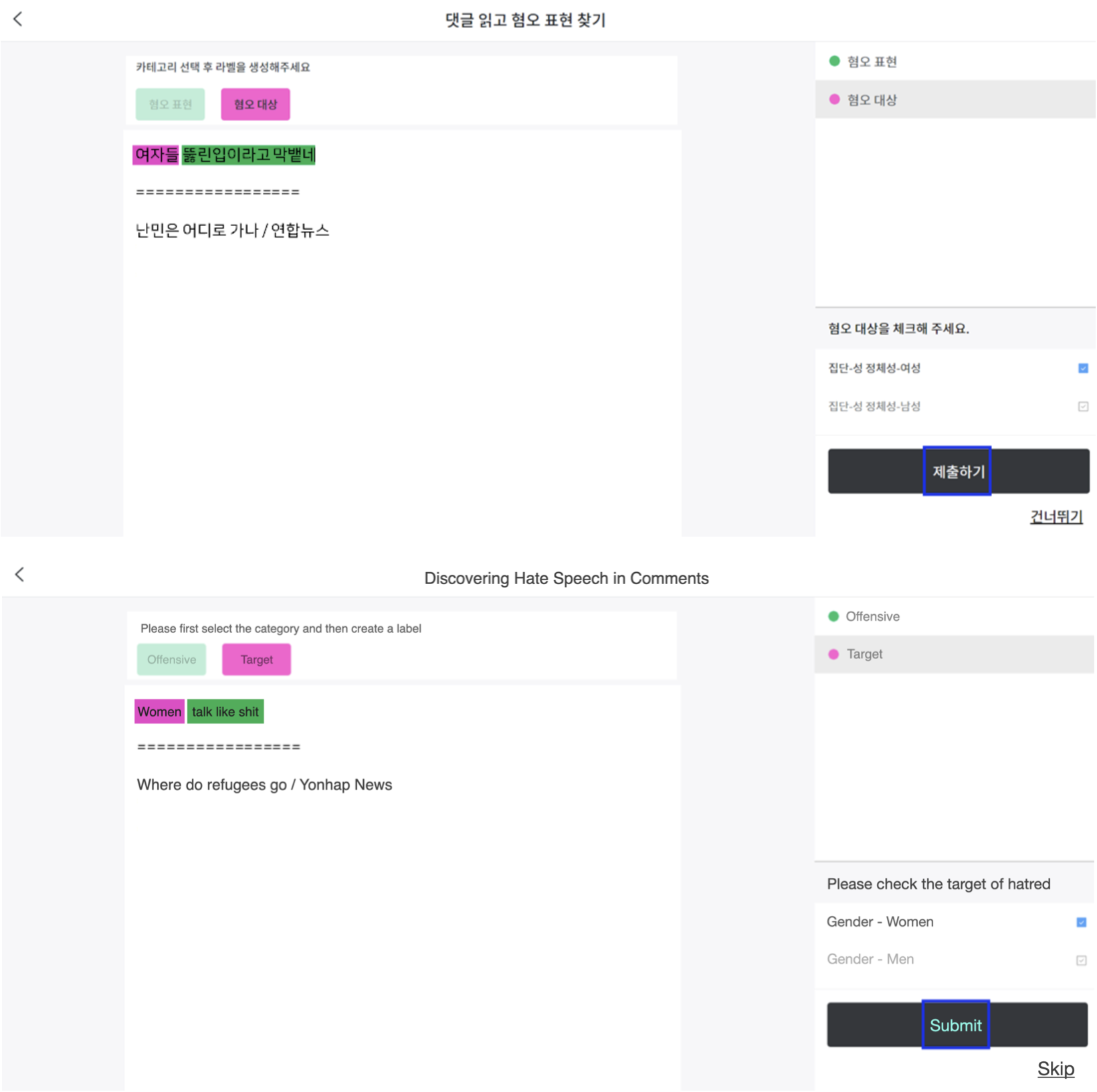The width and height of the screenshot is (1097, 1092).
Task: Check the 집단-성 정체성-남성 checkbox
Action: pos(1083,406)
